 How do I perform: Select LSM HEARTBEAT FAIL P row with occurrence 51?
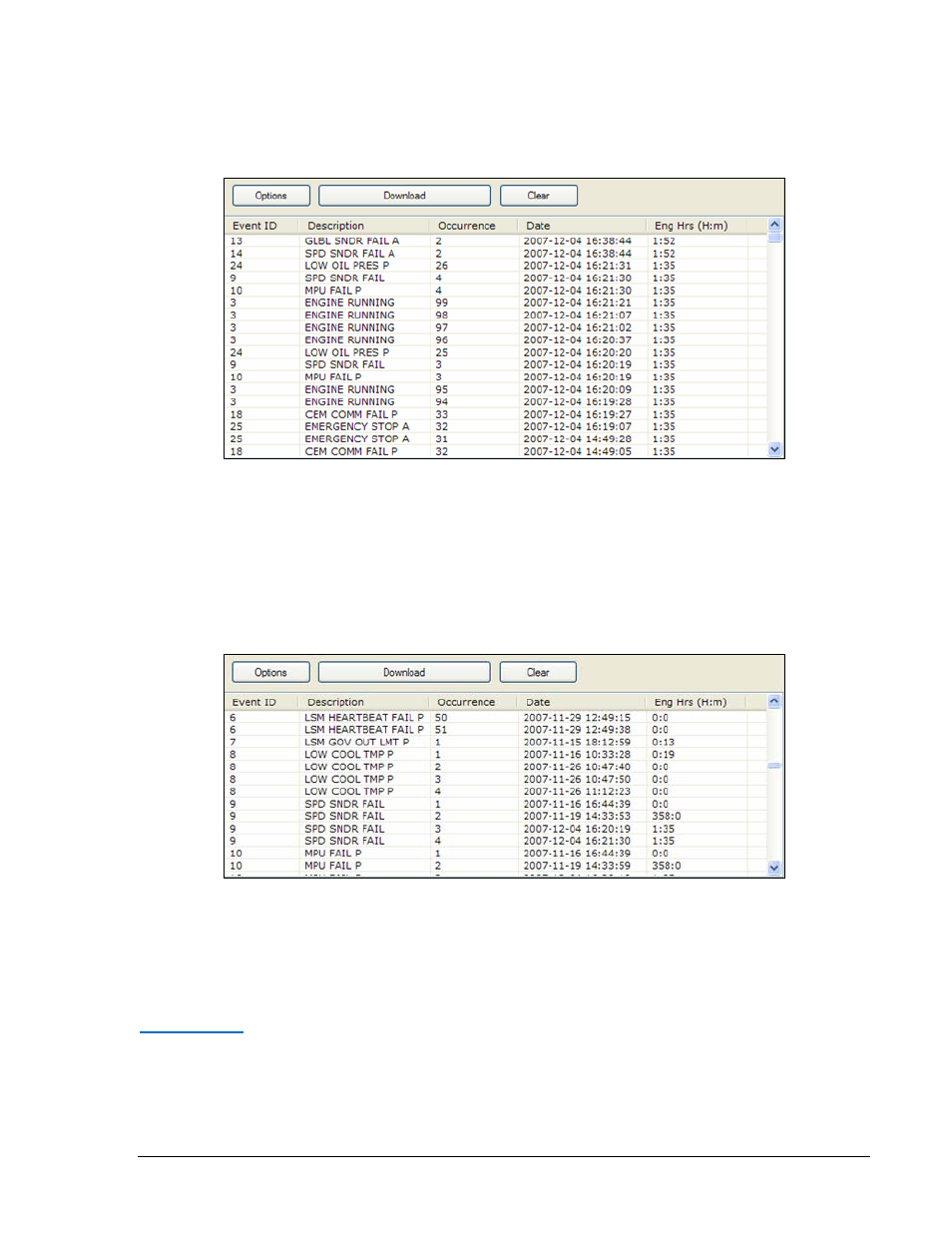click(497, 730)
